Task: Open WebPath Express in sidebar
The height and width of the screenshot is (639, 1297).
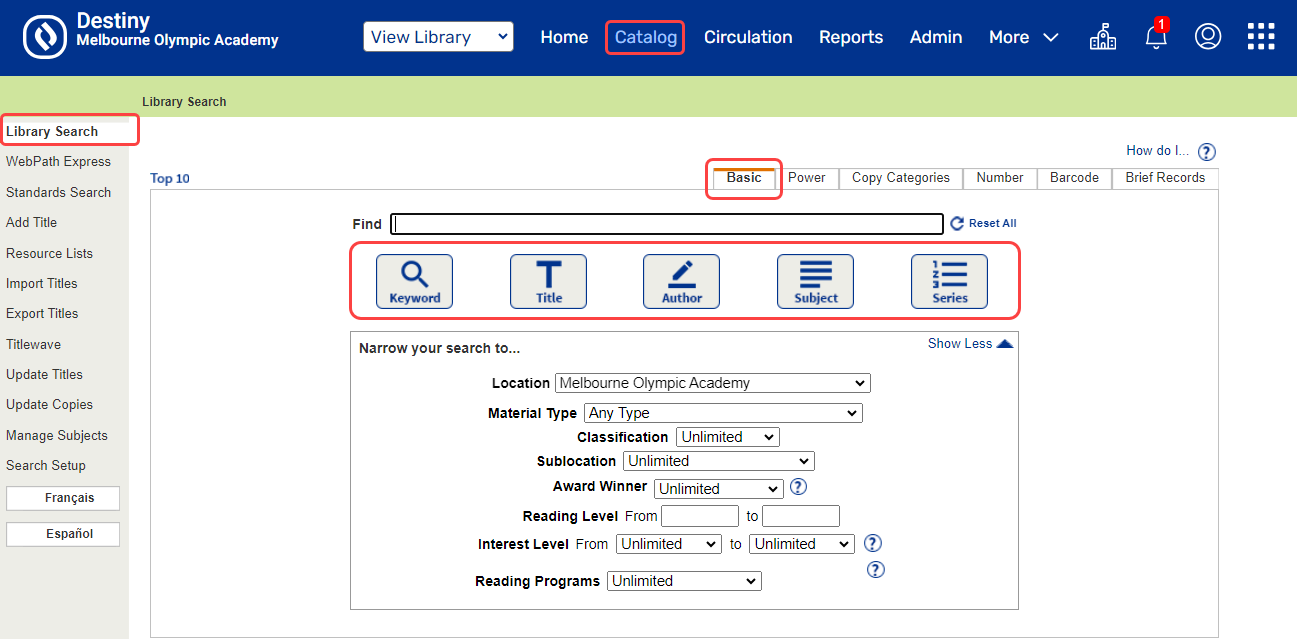Action: 58,161
